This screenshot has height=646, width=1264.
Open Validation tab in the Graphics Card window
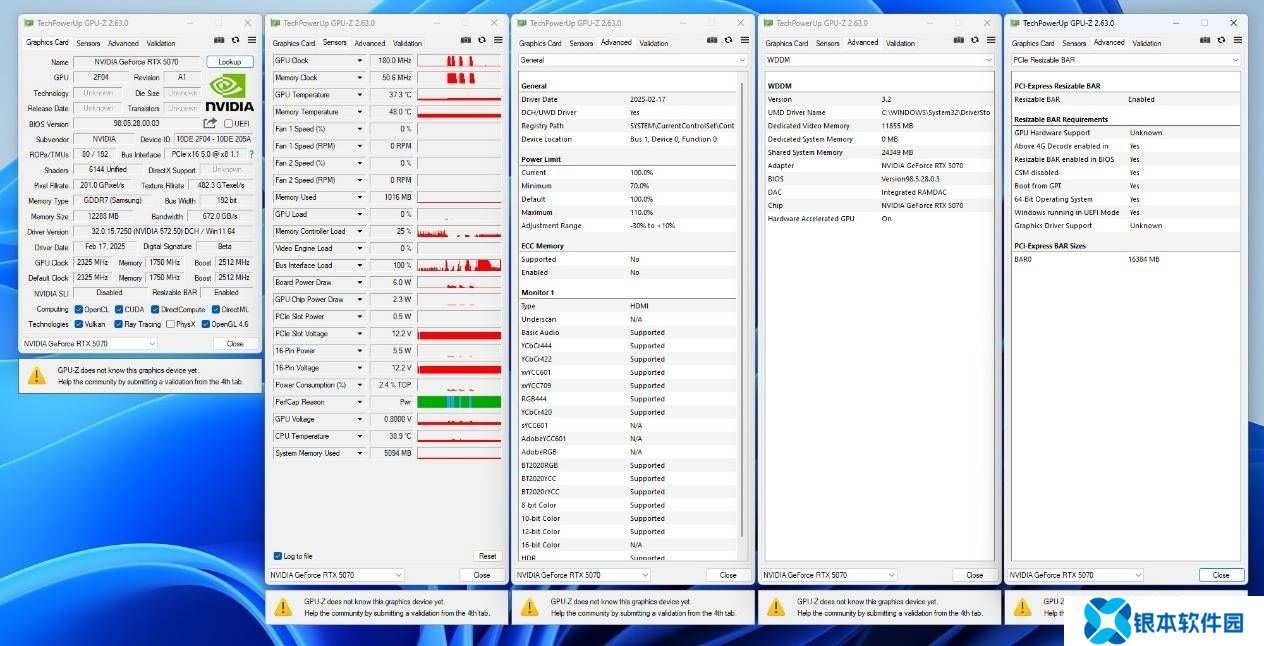(x=160, y=43)
